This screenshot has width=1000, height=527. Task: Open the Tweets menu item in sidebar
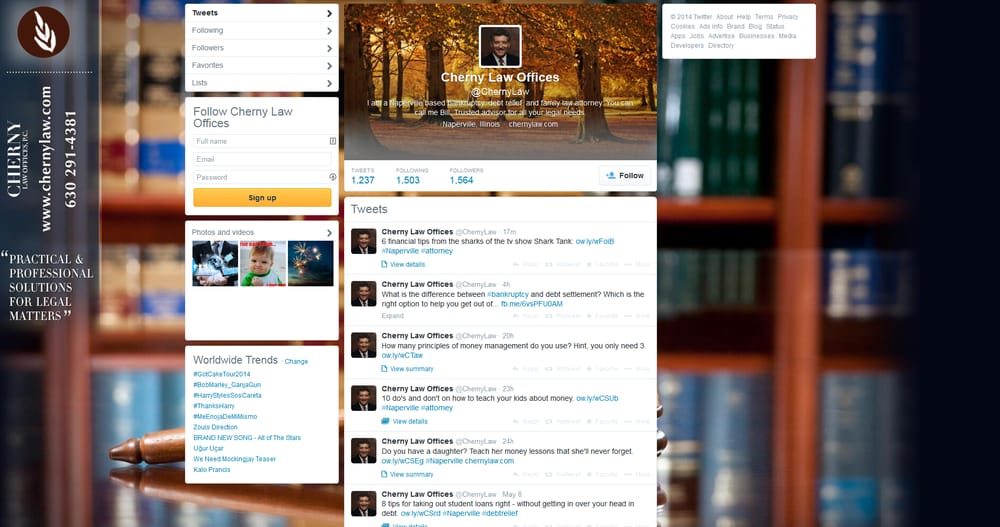point(261,13)
